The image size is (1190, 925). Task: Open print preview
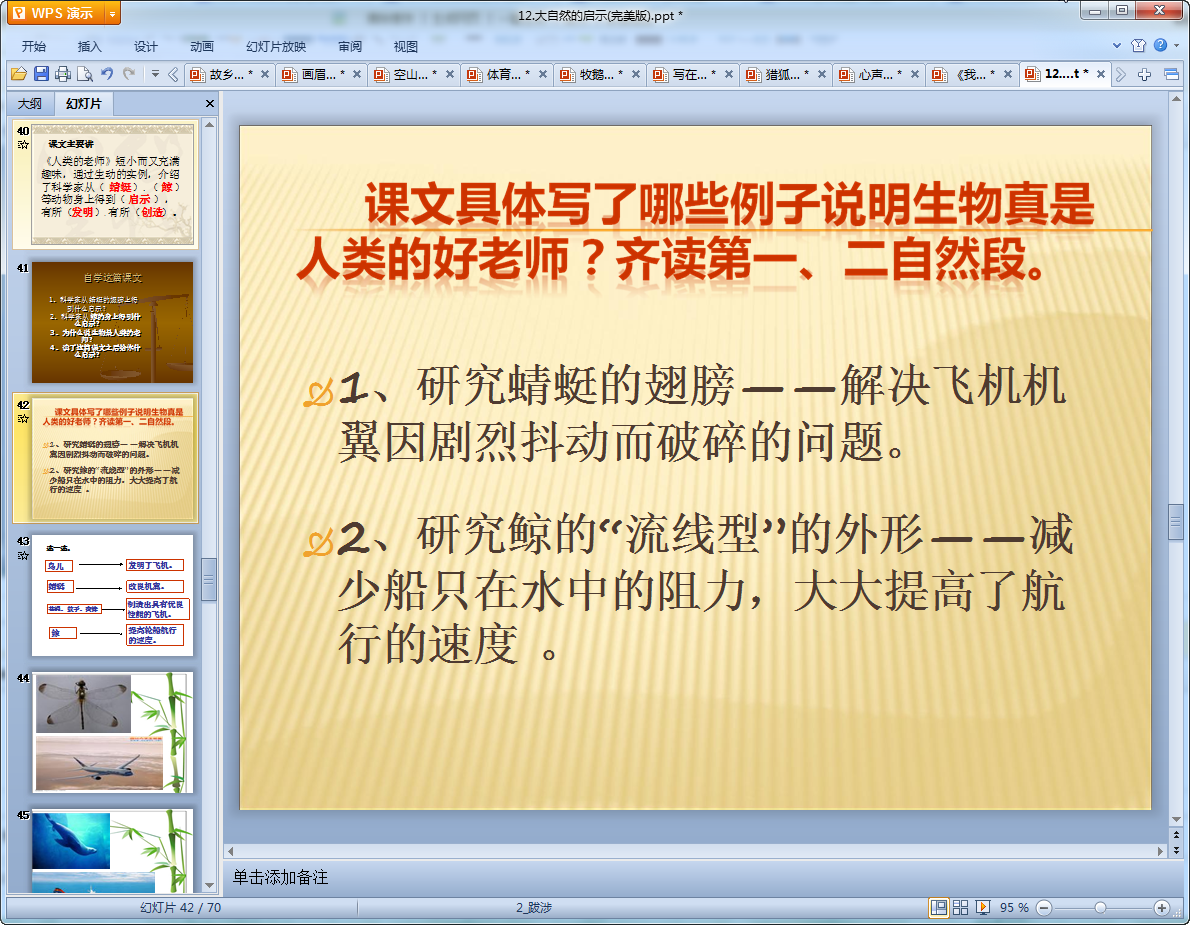[x=85, y=74]
